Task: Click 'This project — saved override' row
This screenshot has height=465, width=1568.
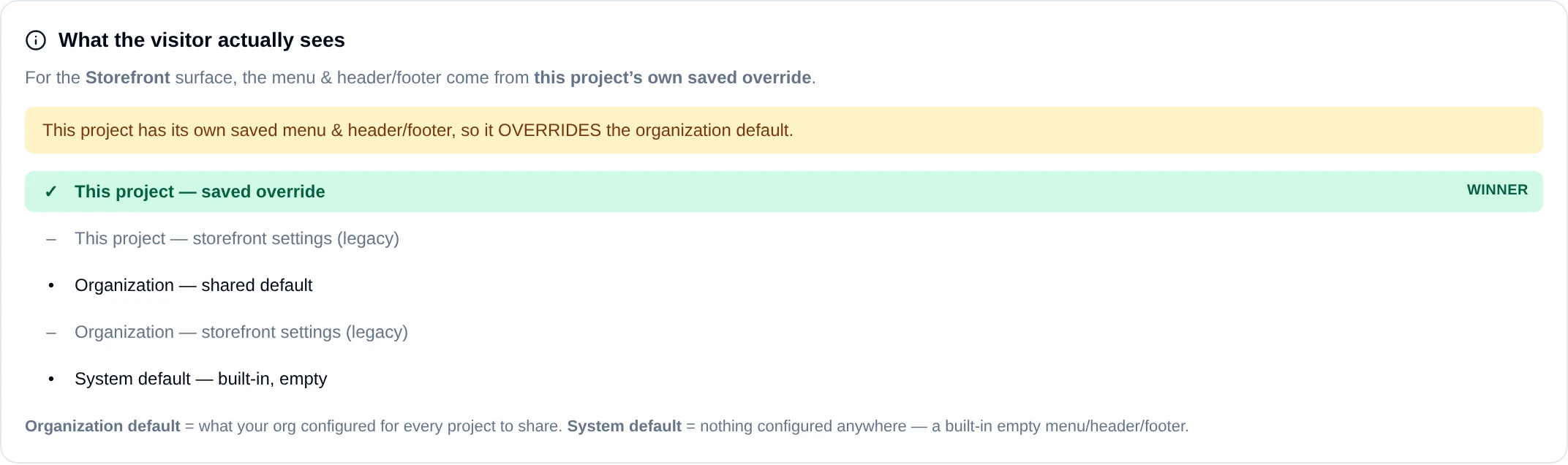Action: (x=784, y=192)
